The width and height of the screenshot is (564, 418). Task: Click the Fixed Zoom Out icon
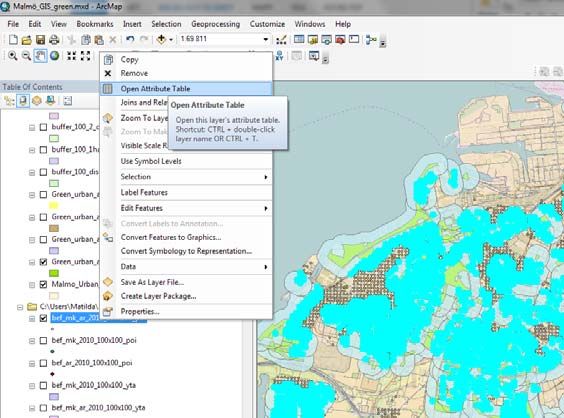click(x=85, y=56)
